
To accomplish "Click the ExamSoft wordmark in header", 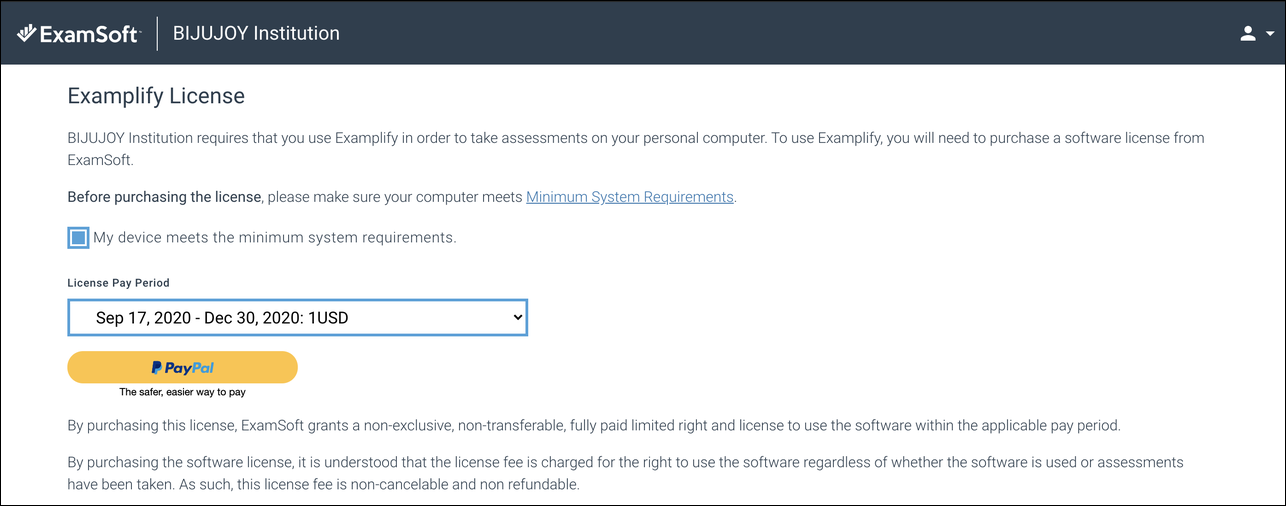I will (90, 34).
